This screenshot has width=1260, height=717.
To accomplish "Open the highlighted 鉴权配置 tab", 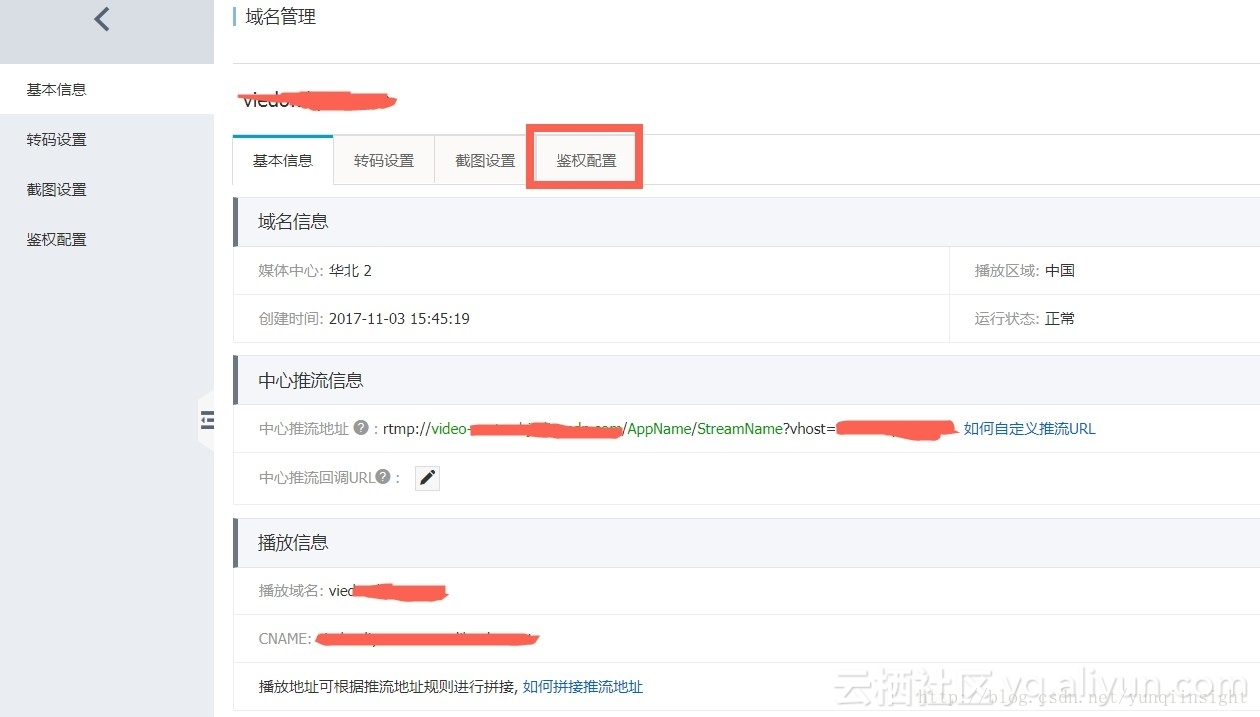I will click(x=585, y=158).
